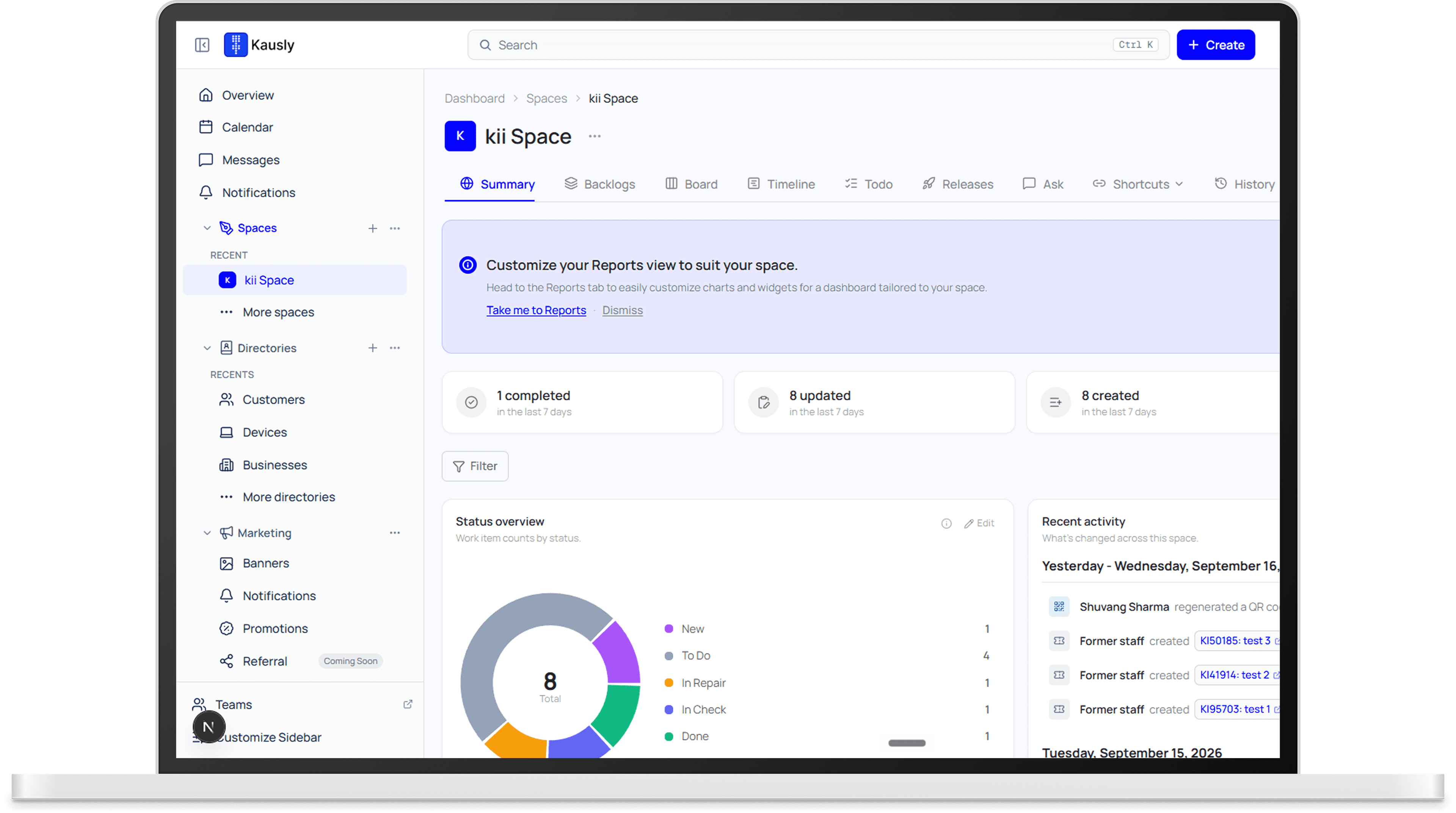Open the 1 completed stat card

(x=582, y=402)
